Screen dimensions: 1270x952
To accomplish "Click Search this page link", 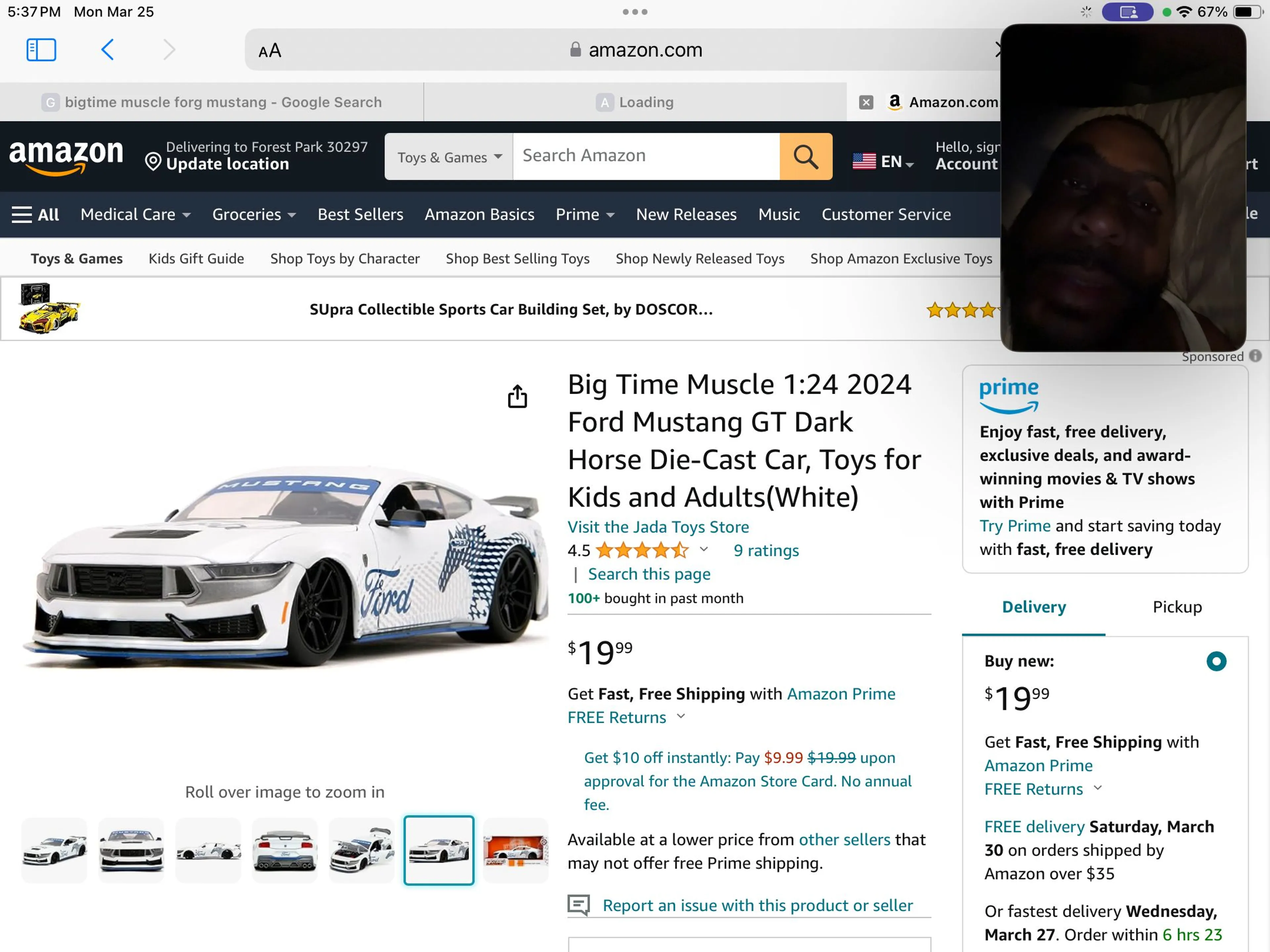I will [x=649, y=574].
